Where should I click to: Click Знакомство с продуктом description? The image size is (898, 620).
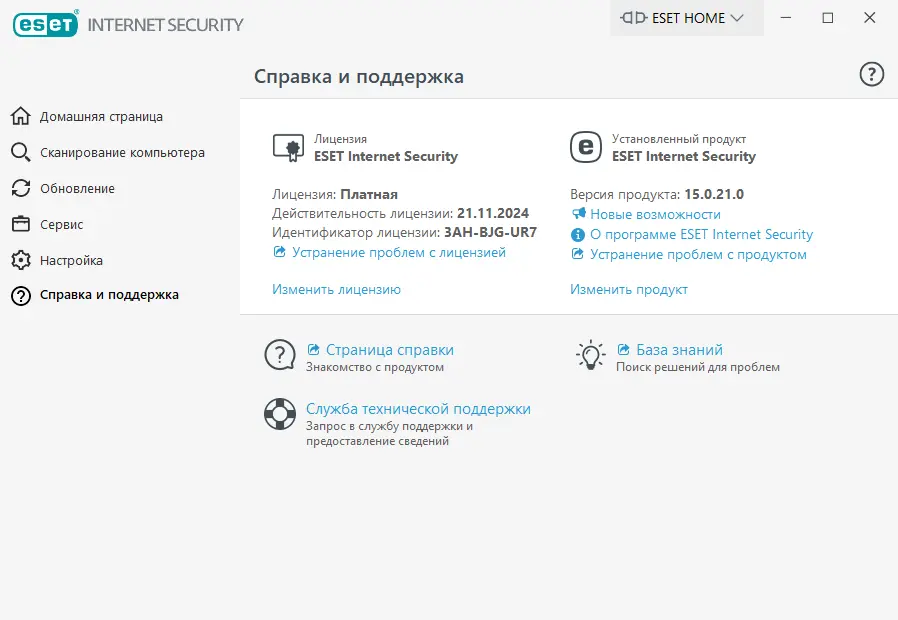coord(375,367)
